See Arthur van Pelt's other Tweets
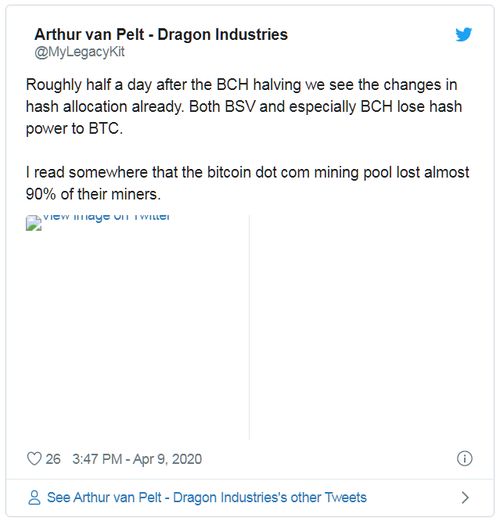Viewport: 500px width, 521px height. click(207, 497)
